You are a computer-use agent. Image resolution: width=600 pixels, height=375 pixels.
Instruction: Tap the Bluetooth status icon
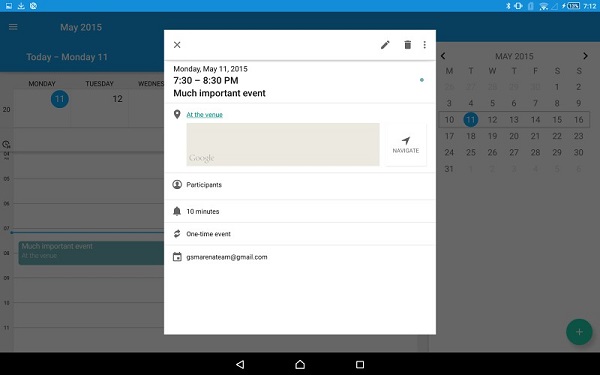508,6
